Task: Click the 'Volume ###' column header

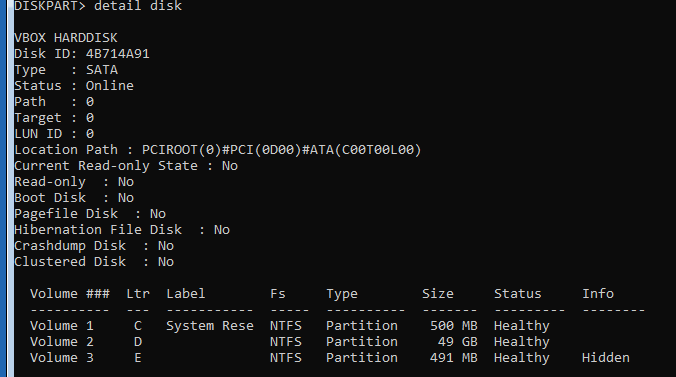Action: click(70, 294)
